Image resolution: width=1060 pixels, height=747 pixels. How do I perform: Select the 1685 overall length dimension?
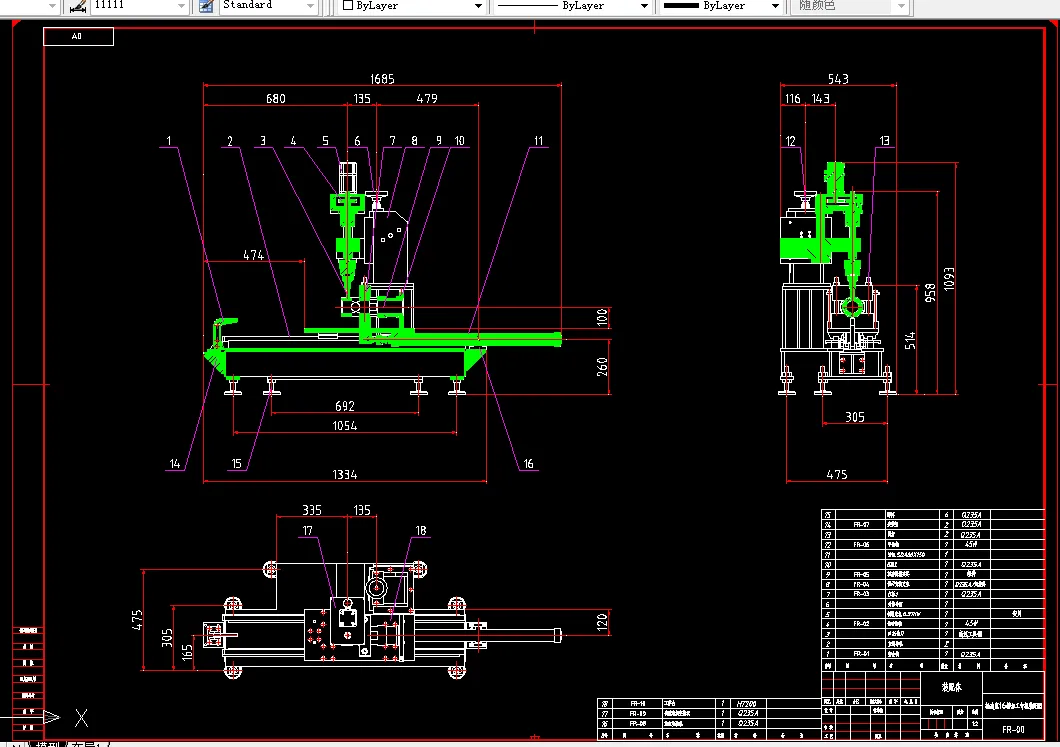[382, 79]
